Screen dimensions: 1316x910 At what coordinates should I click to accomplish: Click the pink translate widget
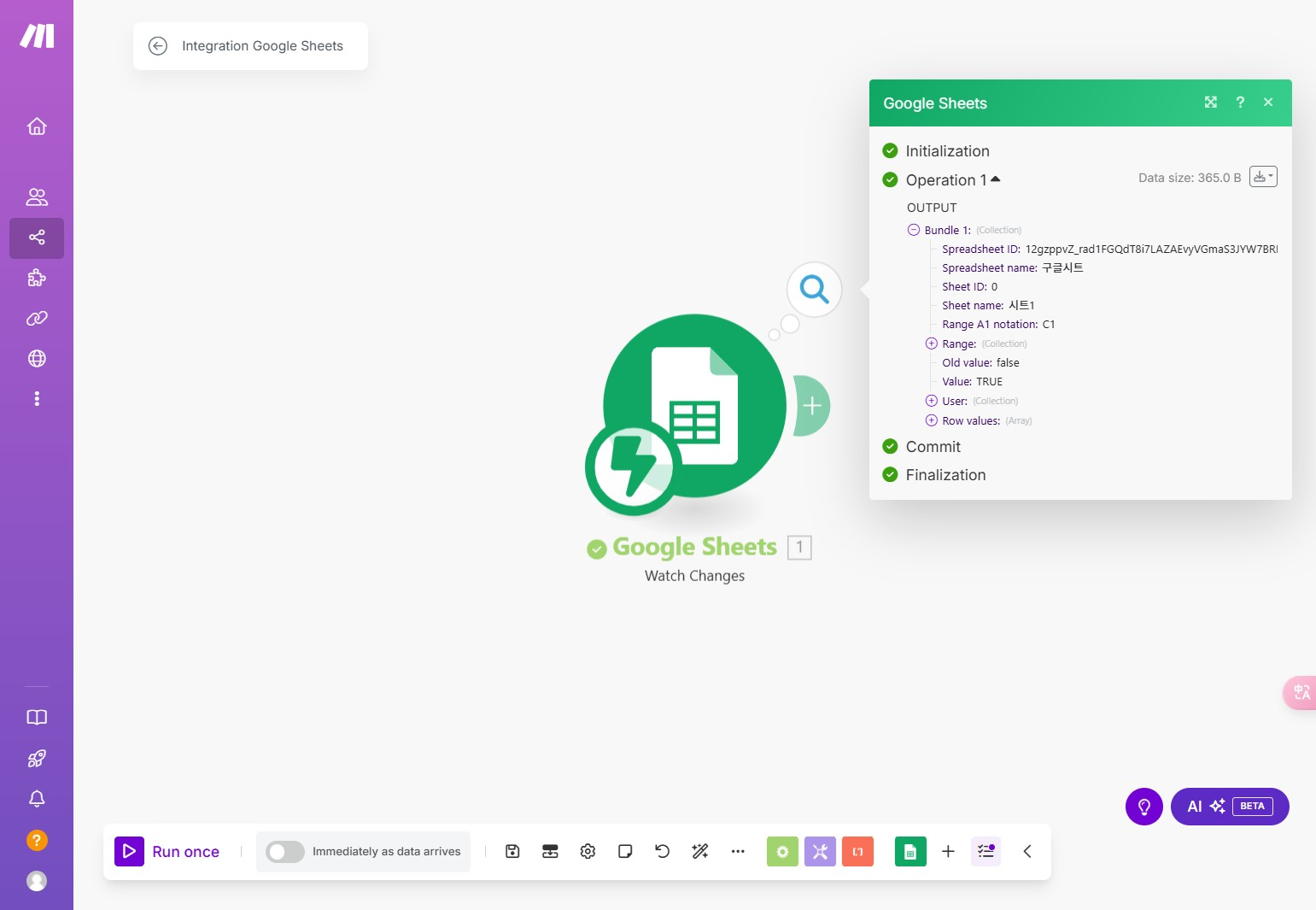click(1301, 692)
